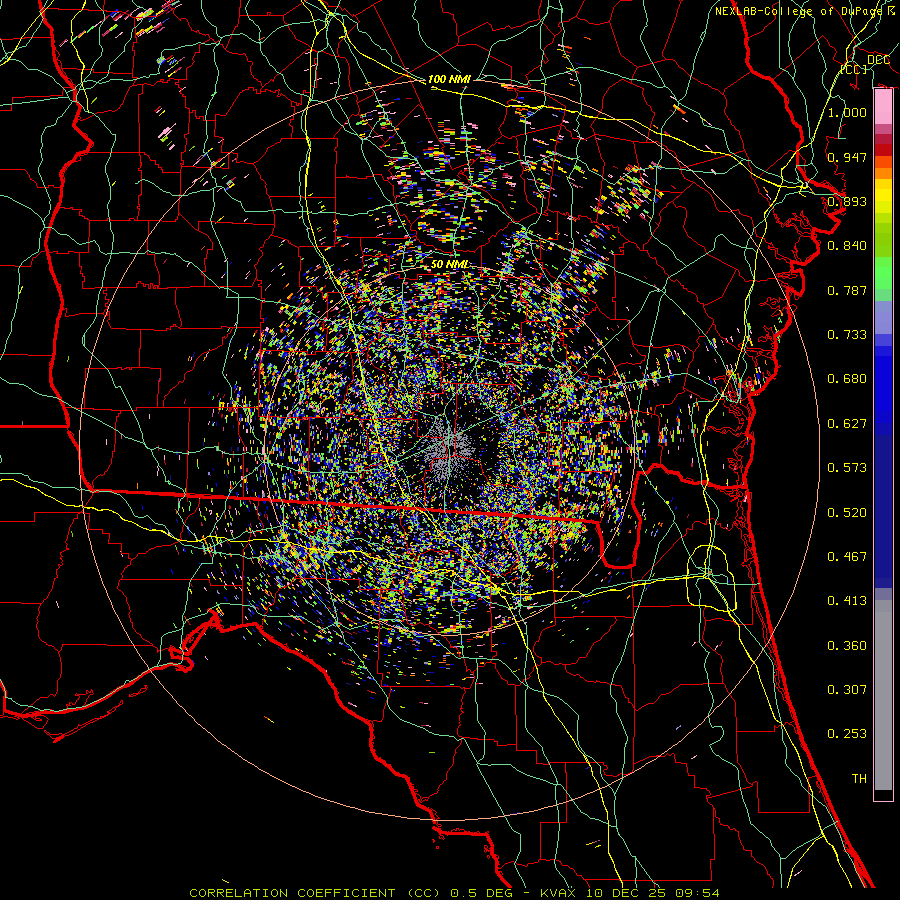Click the large gray band on the color scale
The height and width of the screenshot is (900, 900).
point(883,695)
